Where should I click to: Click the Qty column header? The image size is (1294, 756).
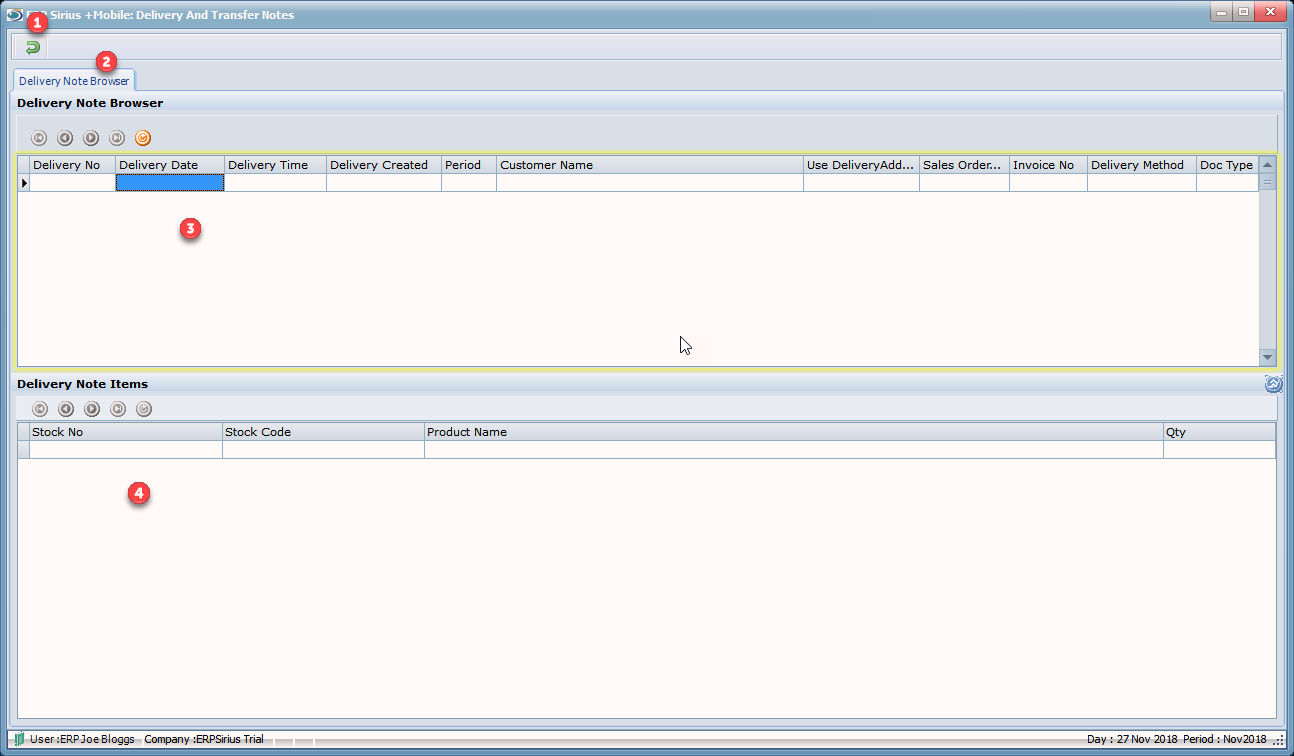[x=1220, y=432]
